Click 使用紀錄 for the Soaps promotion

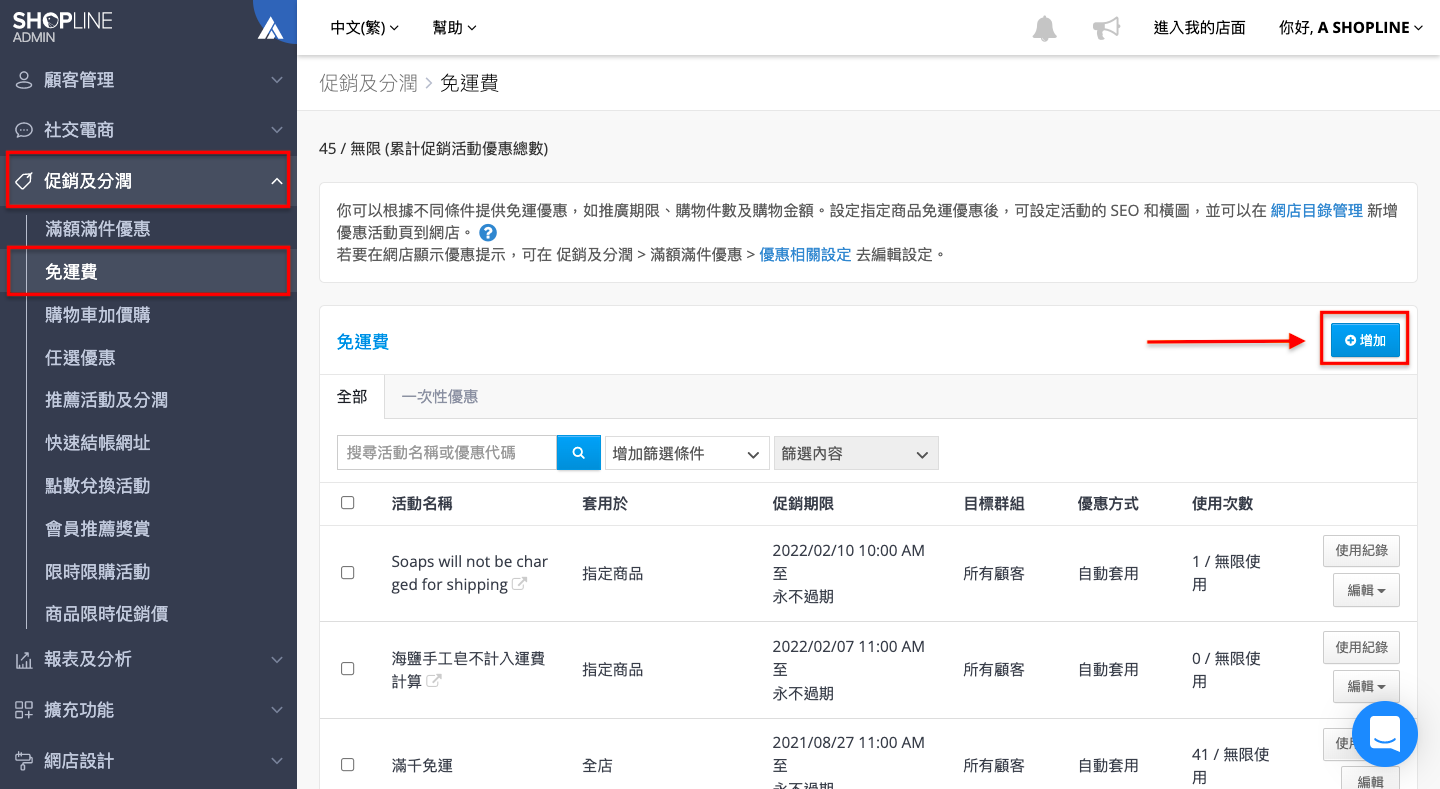pyautogui.click(x=1361, y=551)
